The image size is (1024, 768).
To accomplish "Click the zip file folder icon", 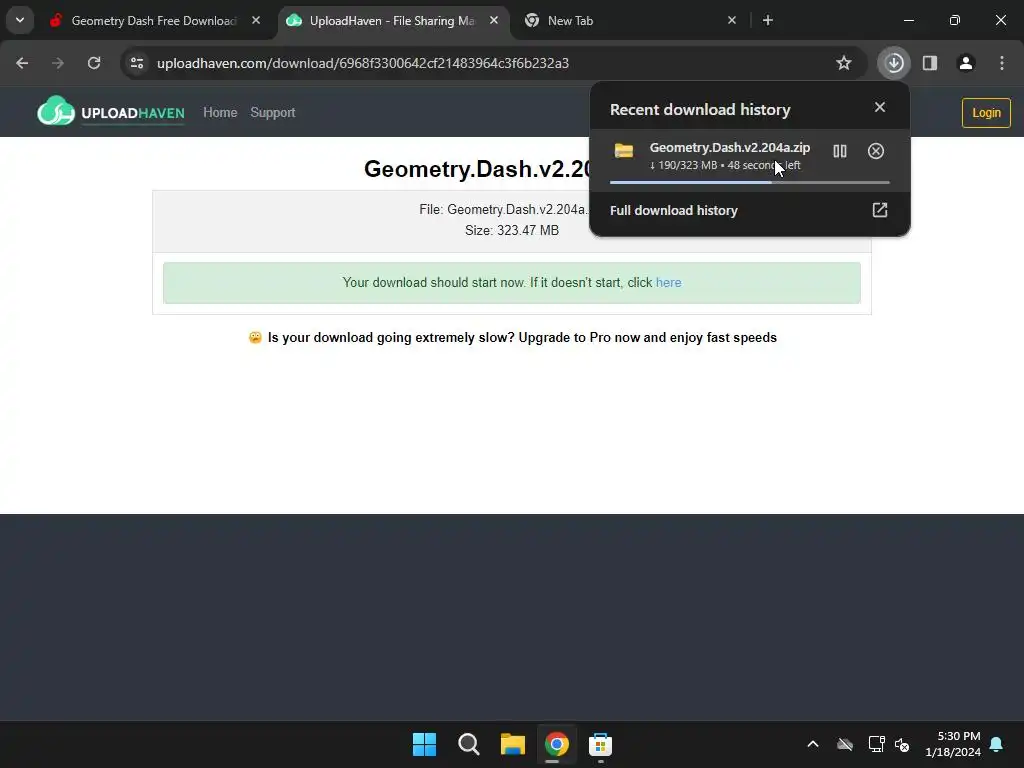I will [x=624, y=151].
